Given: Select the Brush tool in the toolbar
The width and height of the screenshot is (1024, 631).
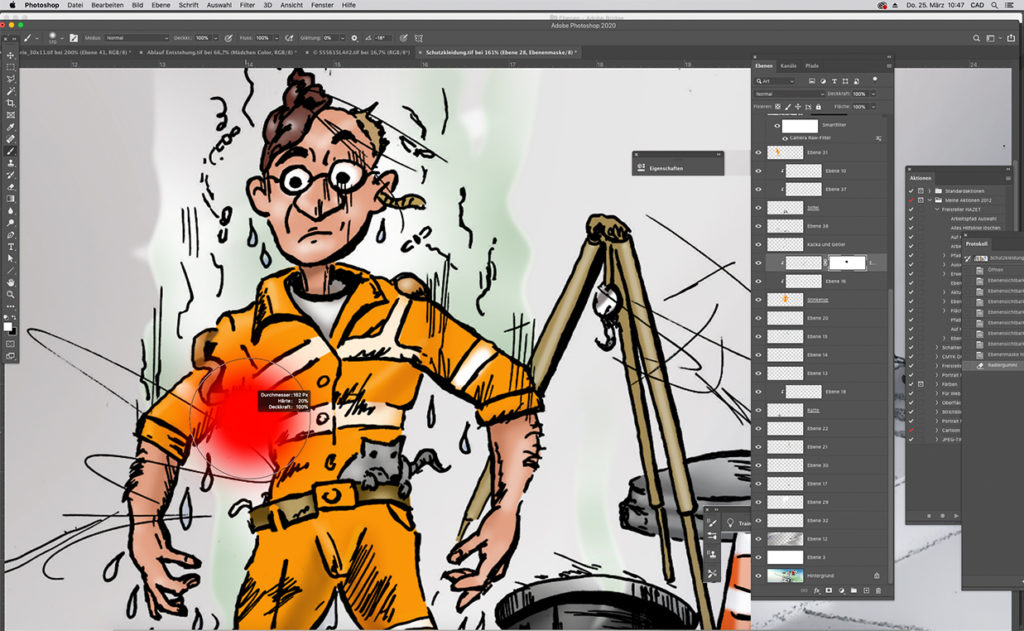Looking at the screenshot, I should 10,151.
